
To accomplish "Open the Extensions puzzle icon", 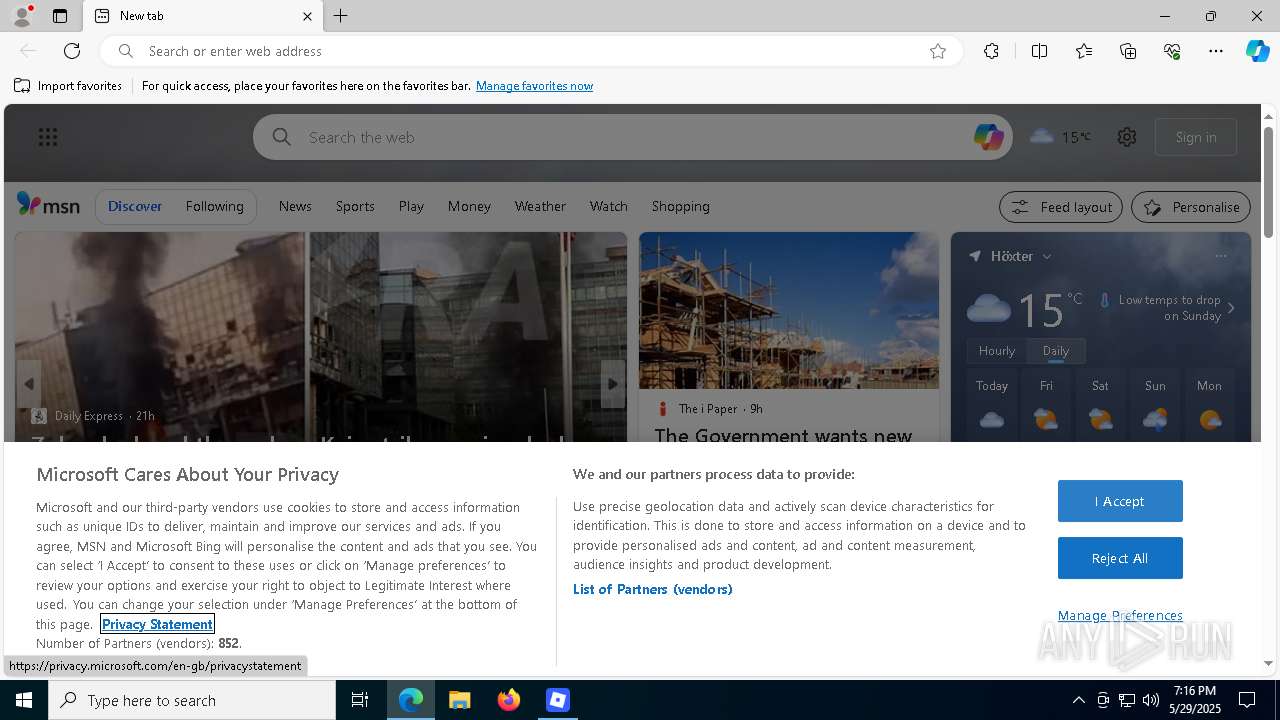I will pyautogui.click(x=991, y=51).
